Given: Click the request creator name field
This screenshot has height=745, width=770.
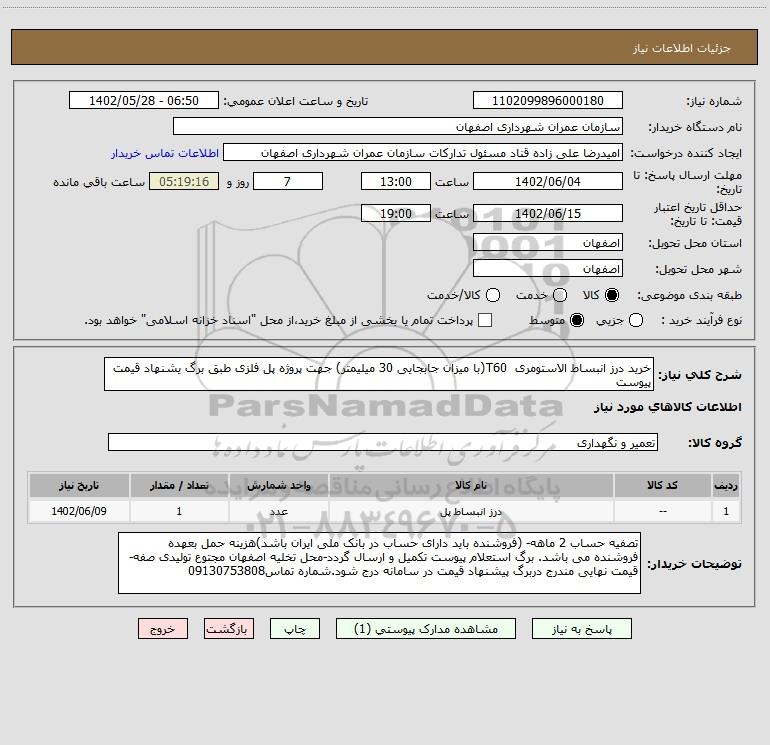Looking at the screenshot, I should pos(423,153).
